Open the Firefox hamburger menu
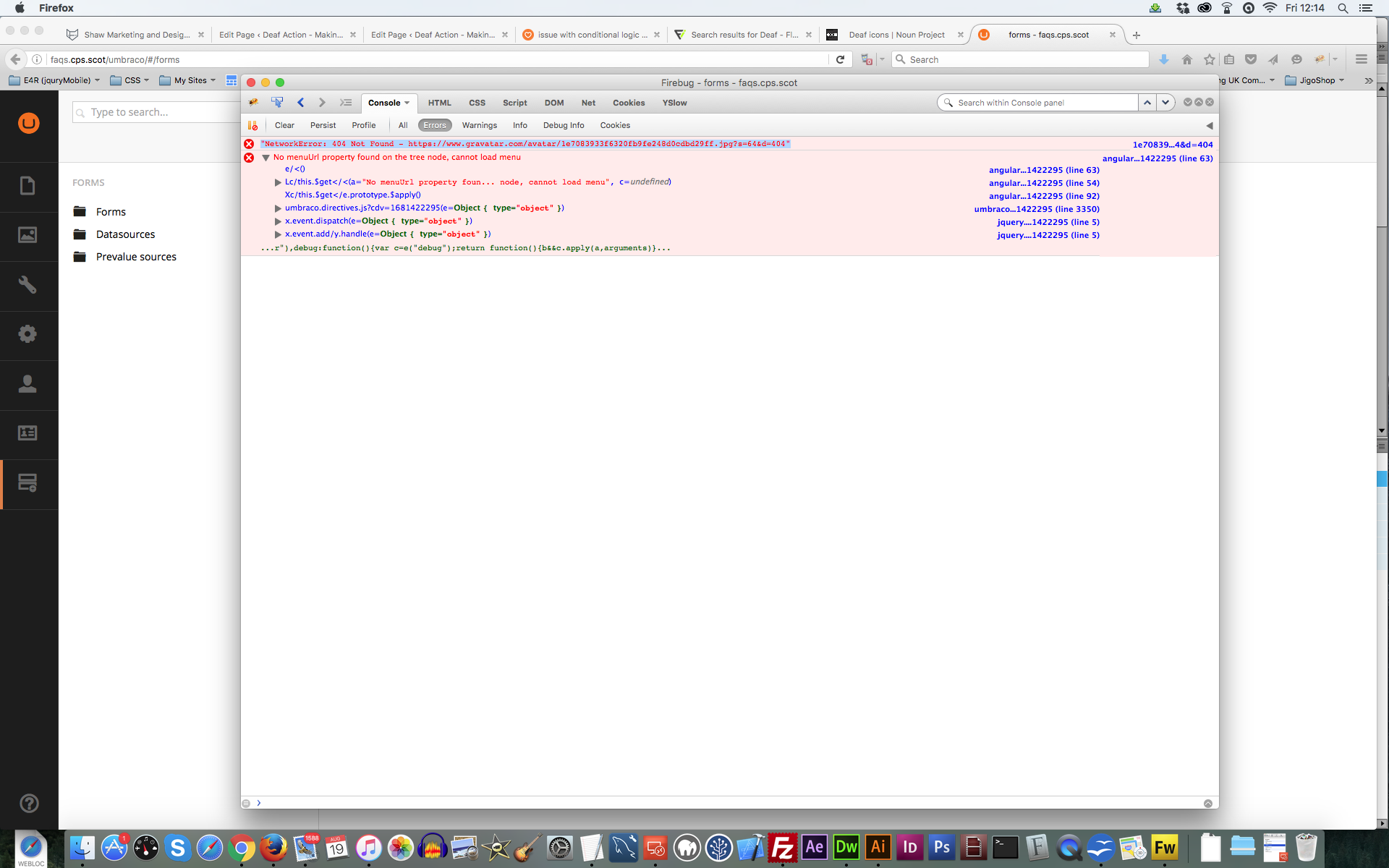 point(1361,59)
